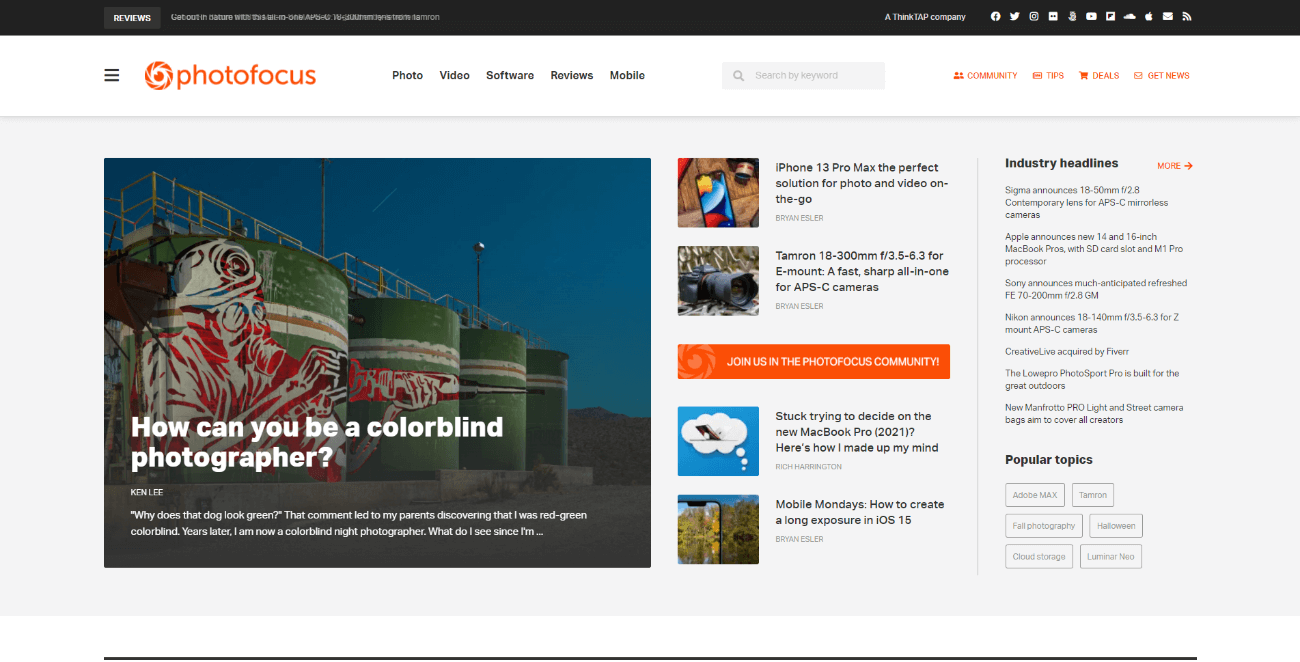Read Mobile Mondays long exposure article
Screen dimensions: 1300x662
tap(860, 512)
